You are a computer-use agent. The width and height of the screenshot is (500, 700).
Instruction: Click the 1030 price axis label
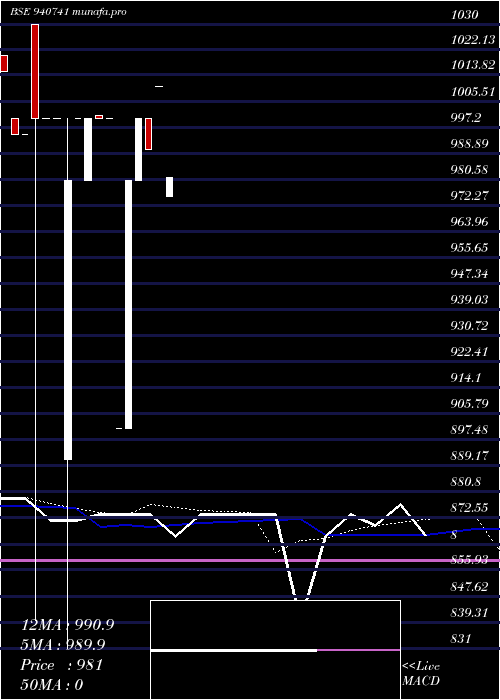click(x=465, y=15)
